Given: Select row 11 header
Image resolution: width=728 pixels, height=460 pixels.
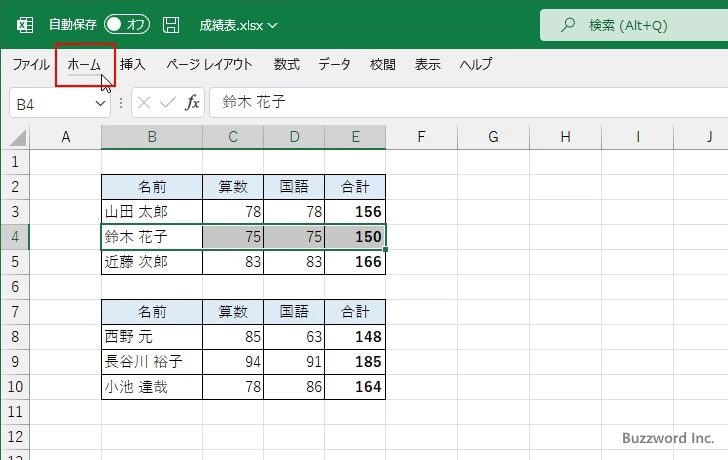Looking at the screenshot, I should click(x=15, y=412).
